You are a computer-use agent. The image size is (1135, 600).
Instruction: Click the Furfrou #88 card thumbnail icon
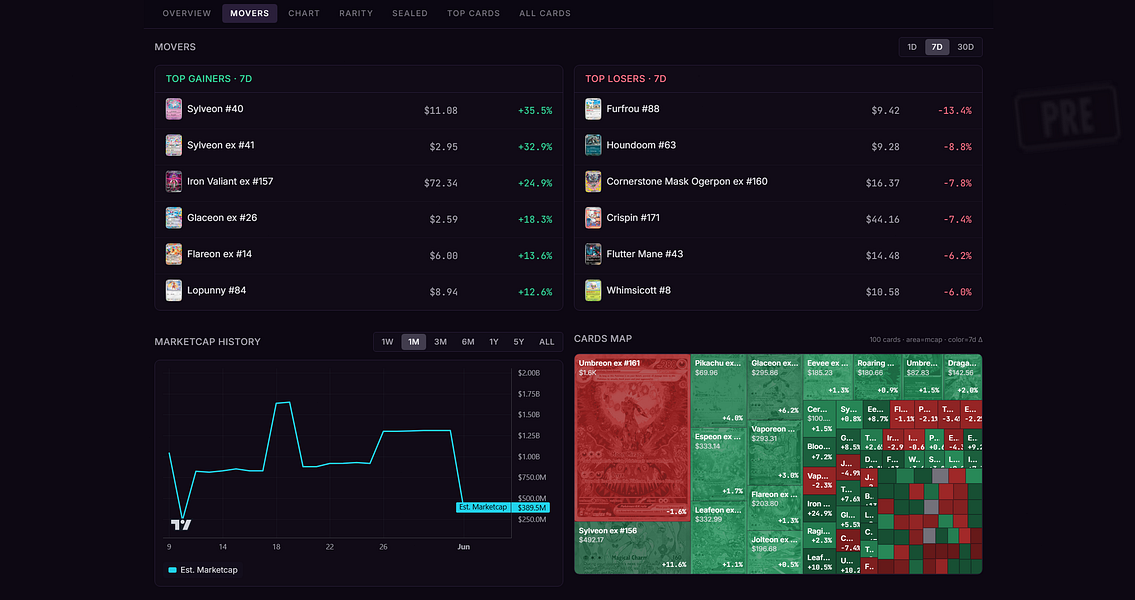(593, 109)
